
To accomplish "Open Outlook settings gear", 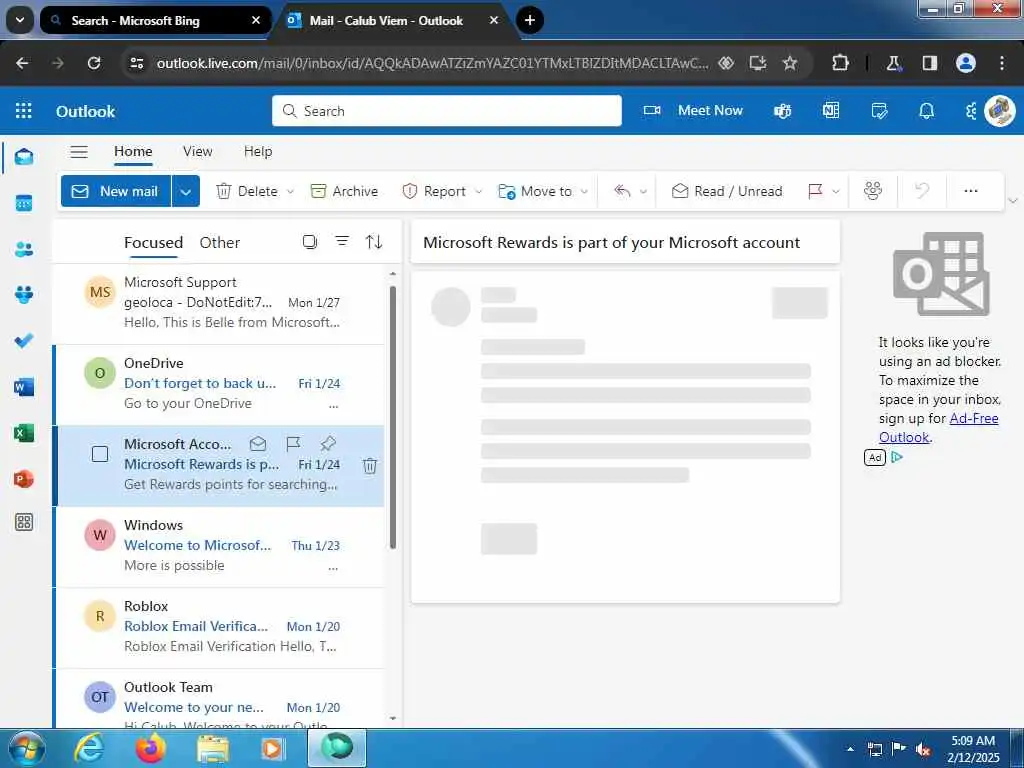I will click(x=971, y=111).
